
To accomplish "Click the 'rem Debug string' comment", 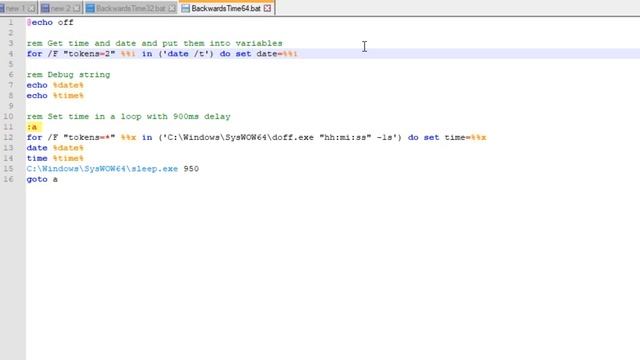I will (x=69, y=75).
